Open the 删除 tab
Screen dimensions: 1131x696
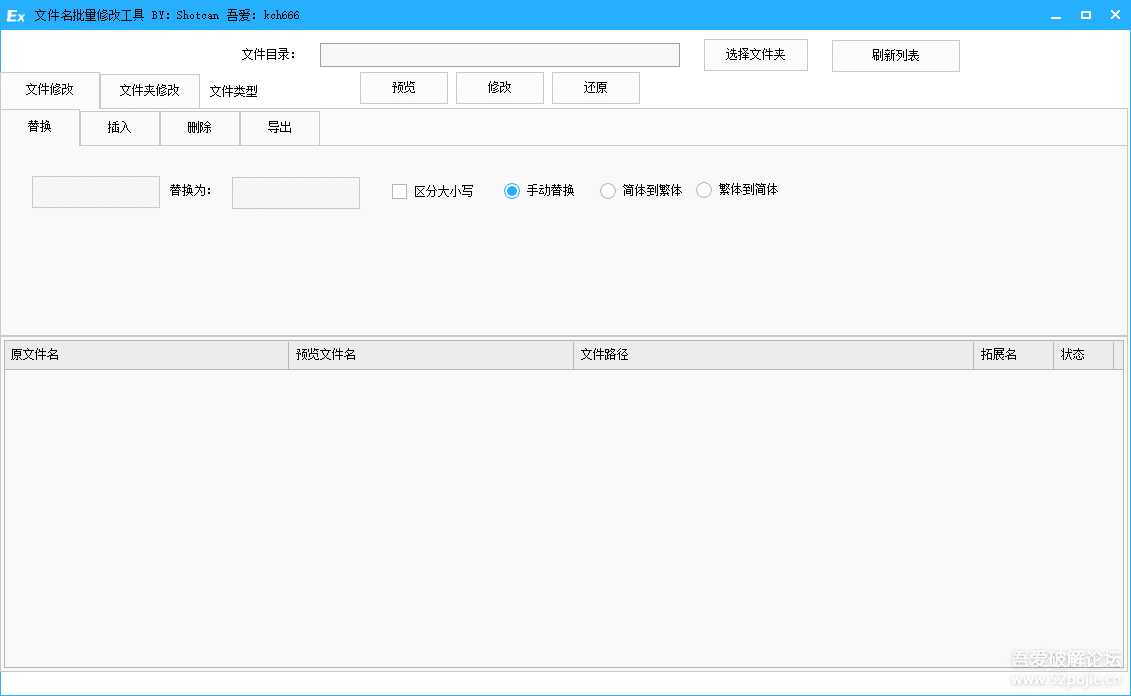[x=199, y=127]
